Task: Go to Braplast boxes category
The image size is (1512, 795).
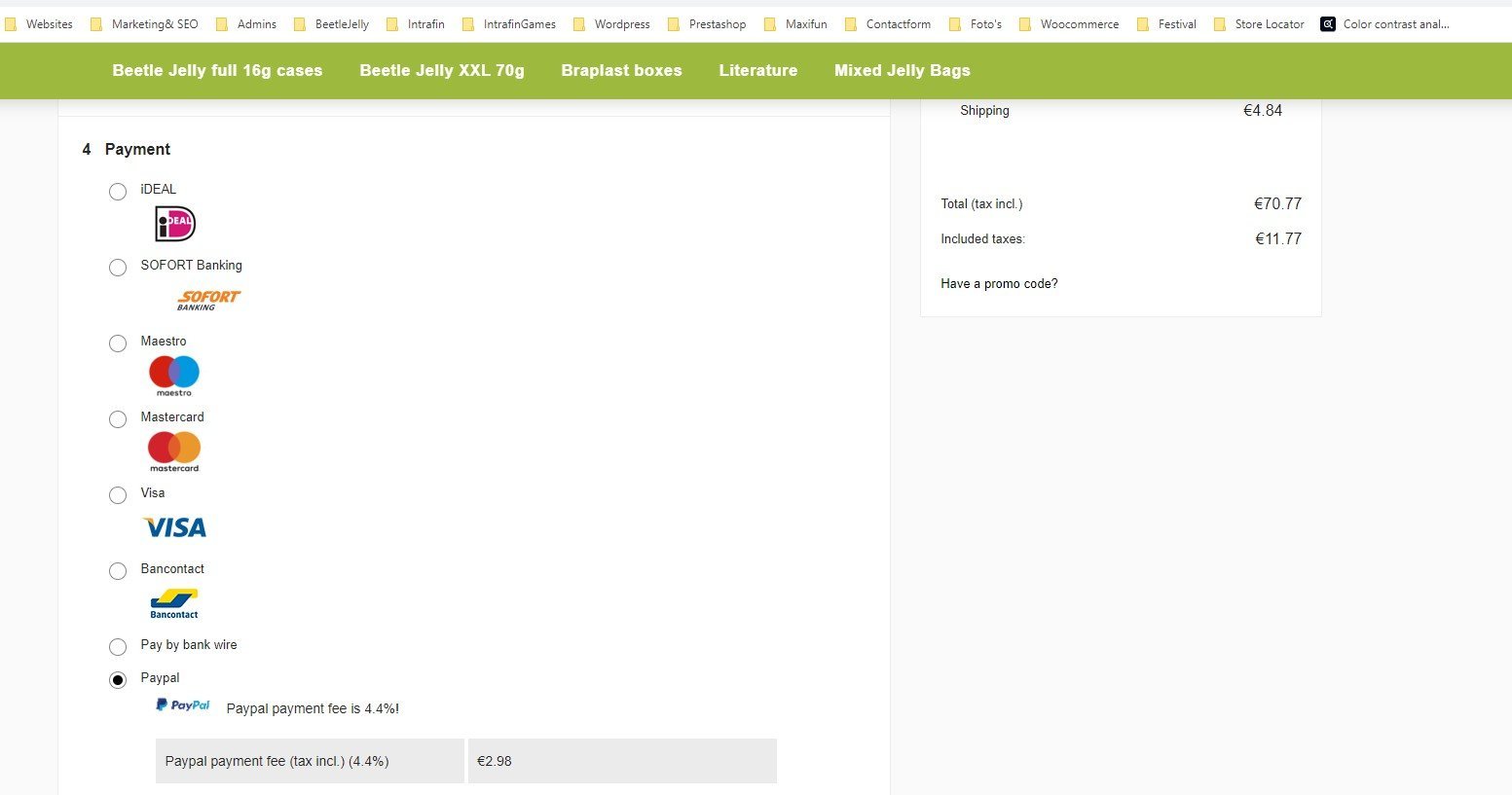Action: [x=621, y=70]
